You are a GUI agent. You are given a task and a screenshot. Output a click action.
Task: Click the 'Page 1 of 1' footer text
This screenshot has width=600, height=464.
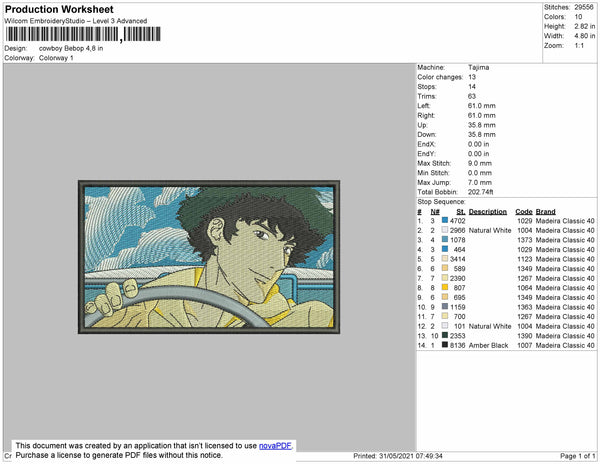pyautogui.click(x=578, y=456)
